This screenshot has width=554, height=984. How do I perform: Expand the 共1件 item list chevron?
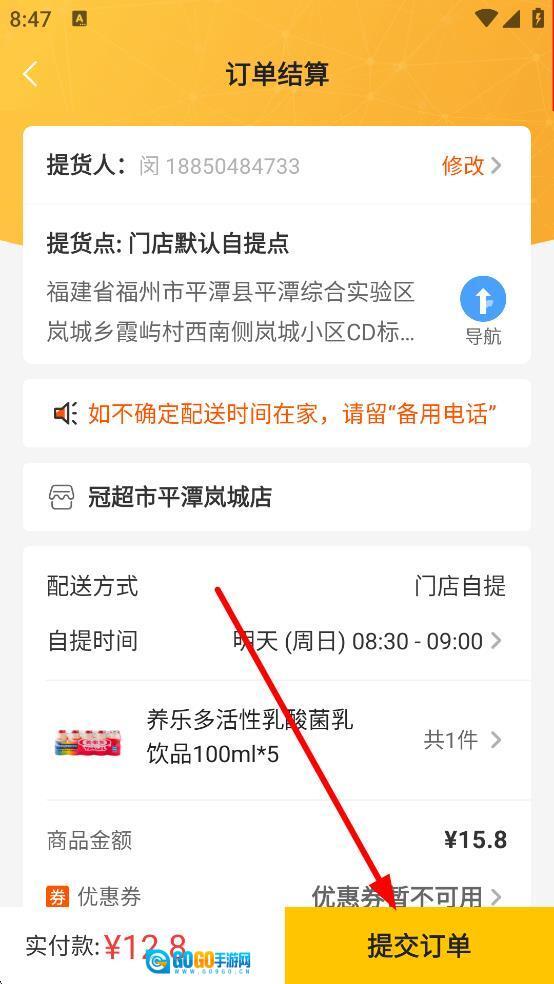496,740
